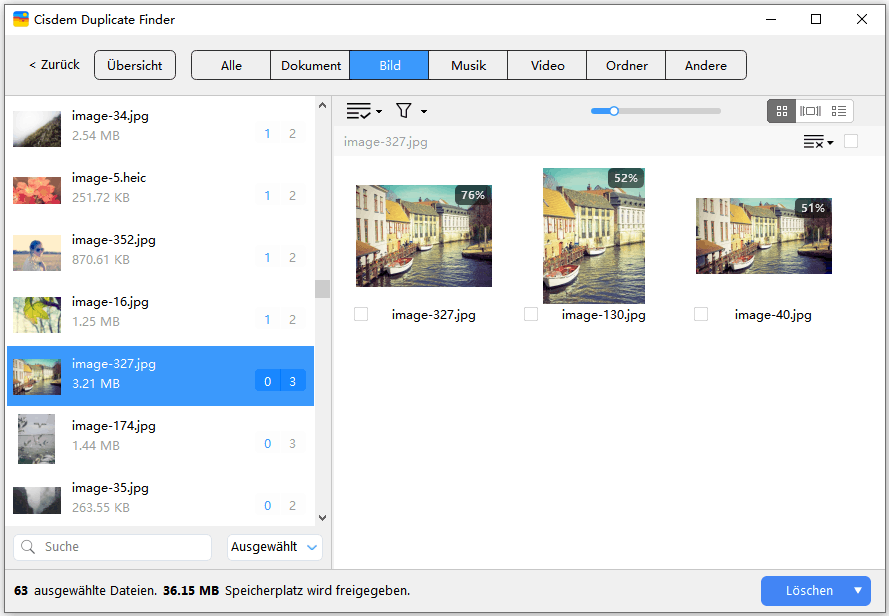This screenshot has height=616, width=889.
Task: Go back with the Zurück link
Action: 54,65
